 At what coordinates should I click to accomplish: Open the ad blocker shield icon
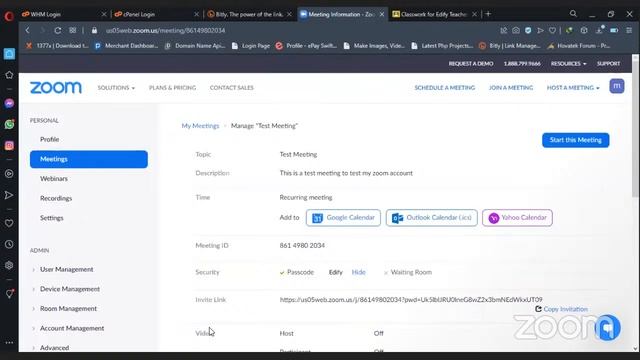pos(528,30)
